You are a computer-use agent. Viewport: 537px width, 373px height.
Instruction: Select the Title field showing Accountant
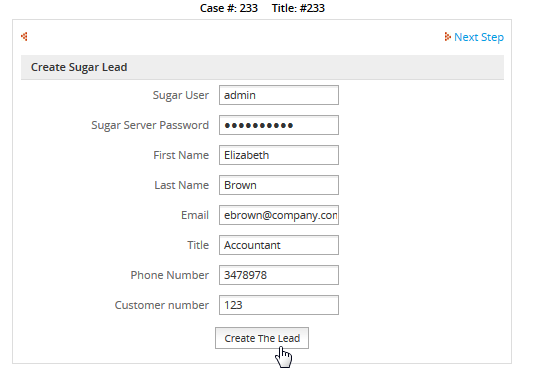279,245
